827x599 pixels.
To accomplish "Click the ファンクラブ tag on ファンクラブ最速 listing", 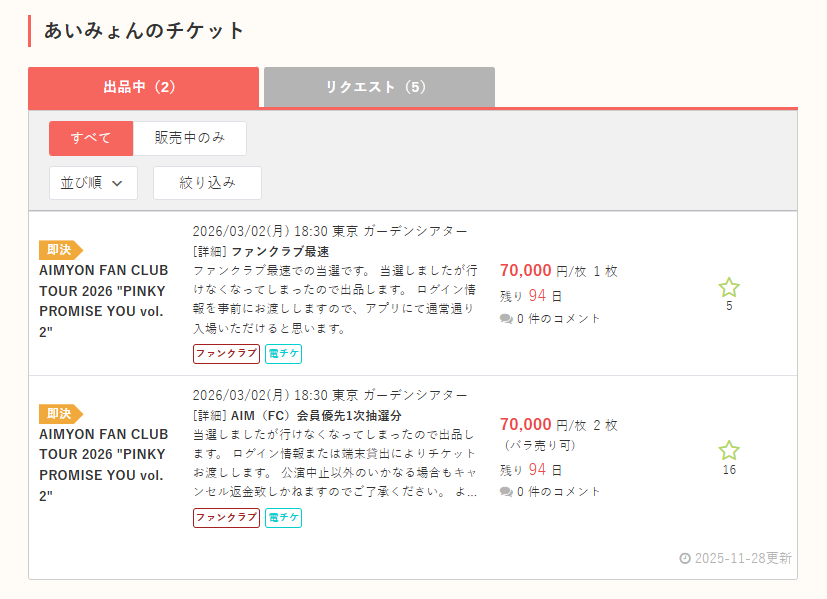I will pyautogui.click(x=226, y=354).
